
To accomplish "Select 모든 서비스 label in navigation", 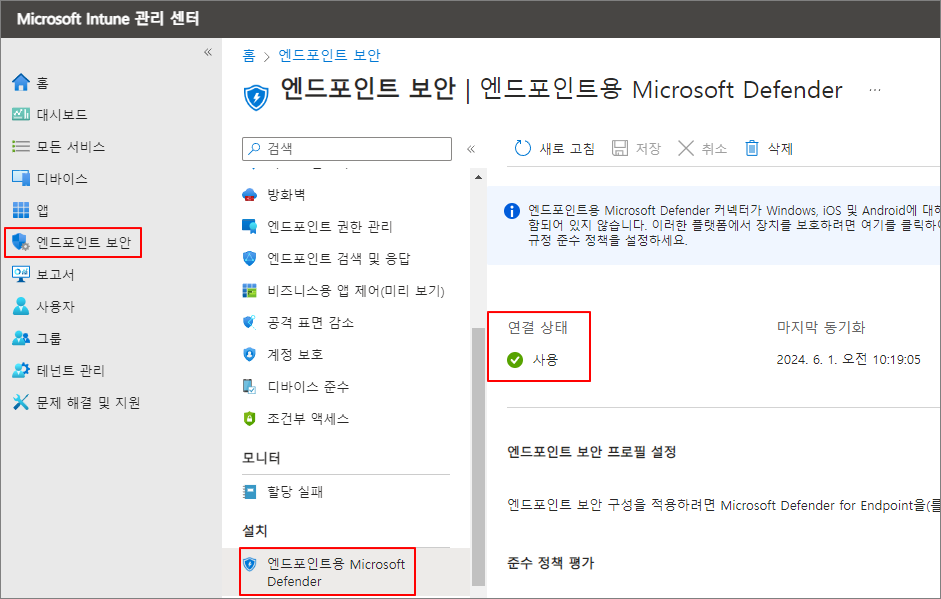I will (x=71, y=146).
